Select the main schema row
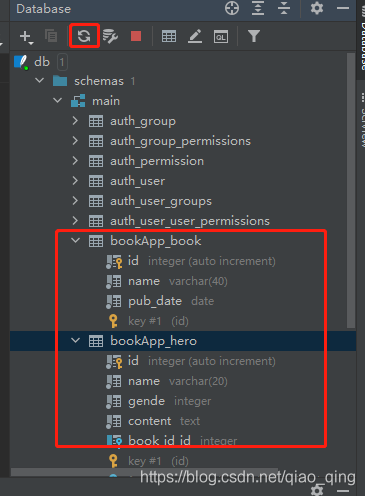The image size is (365, 496). [x=183, y=101]
